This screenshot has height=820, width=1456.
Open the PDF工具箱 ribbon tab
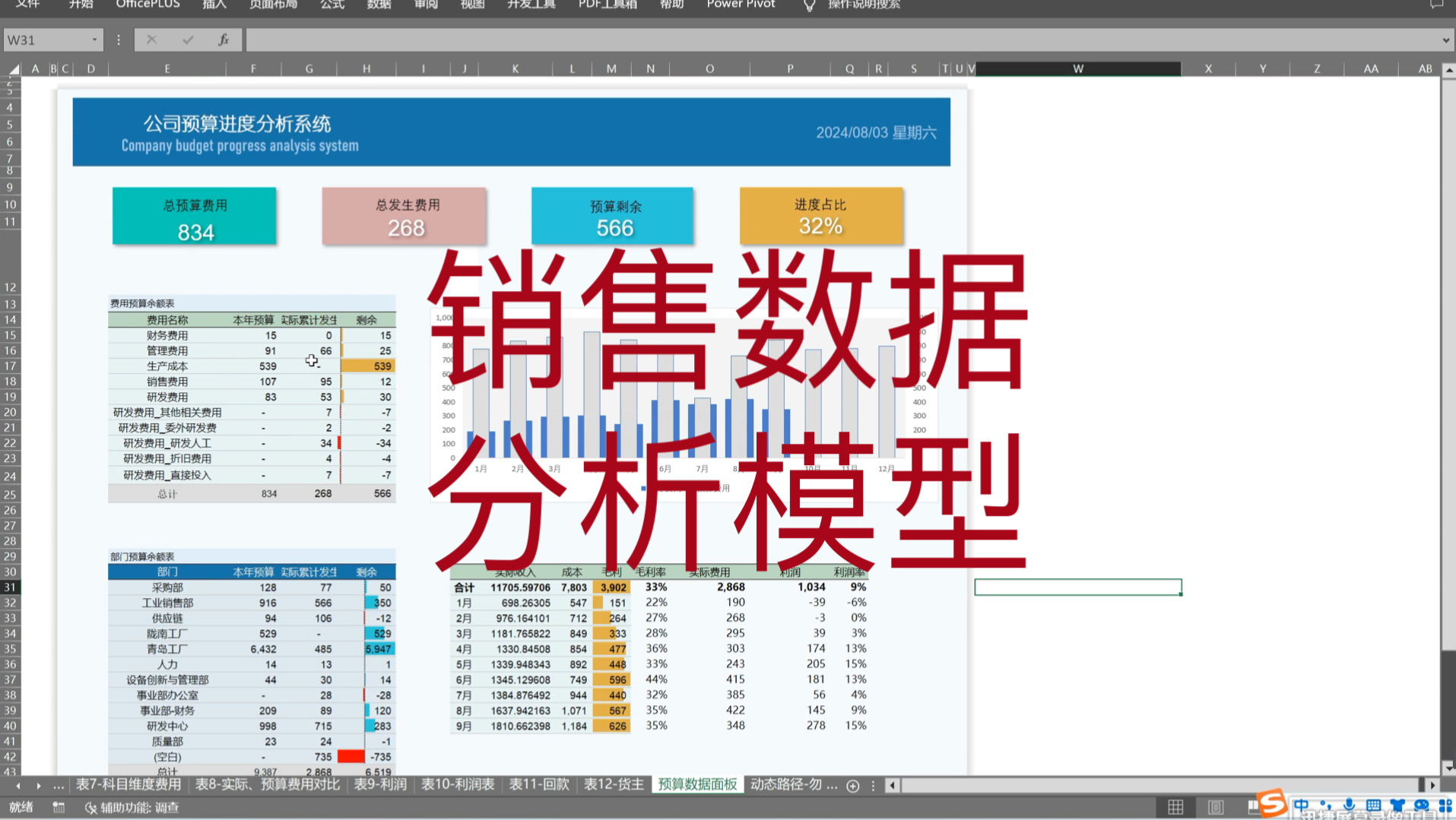click(607, 5)
